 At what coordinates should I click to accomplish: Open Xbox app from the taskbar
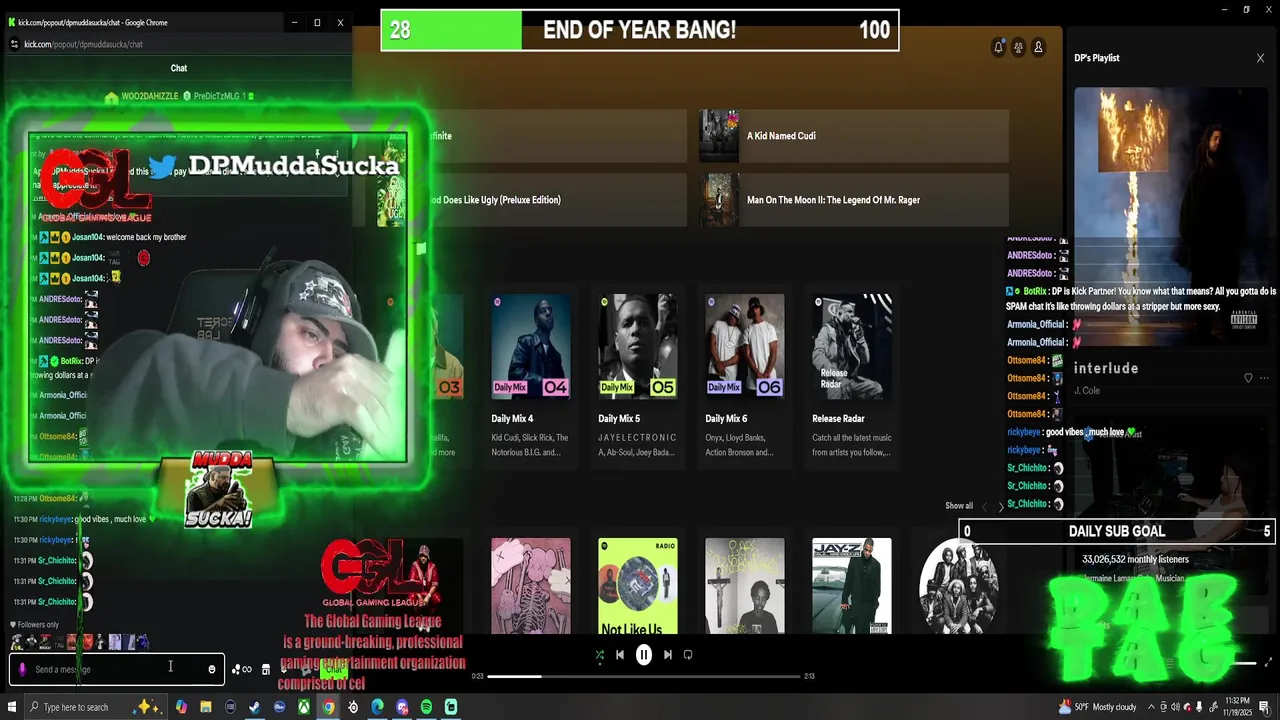click(x=304, y=707)
